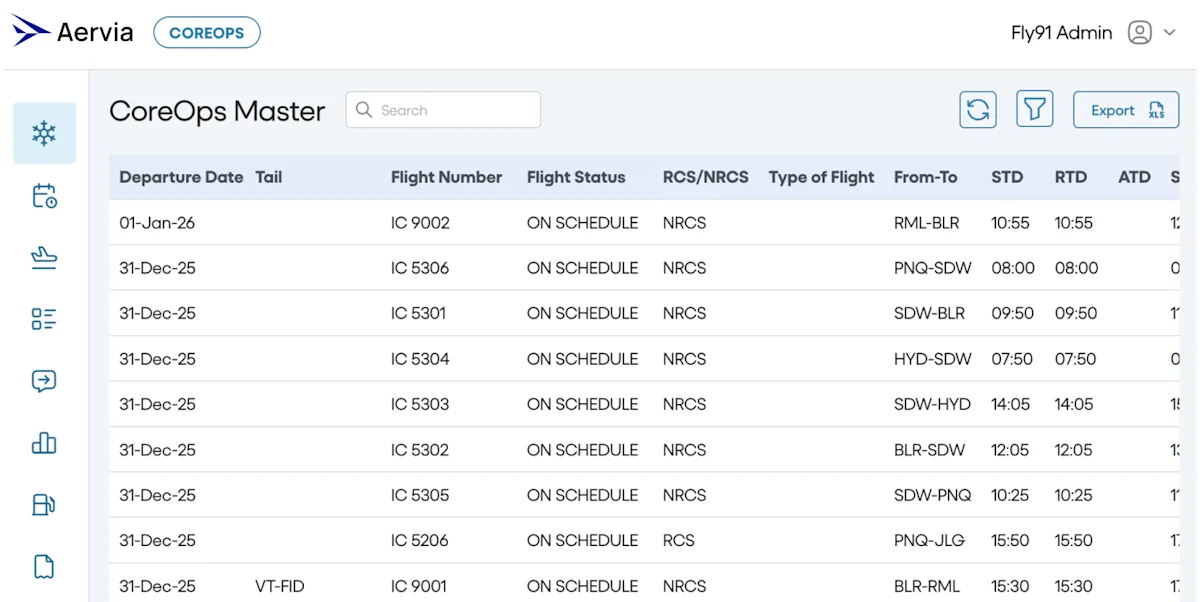This screenshot has width=1200, height=602.
Task: Focus the Search input field
Action: pyautogui.click(x=443, y=110)
